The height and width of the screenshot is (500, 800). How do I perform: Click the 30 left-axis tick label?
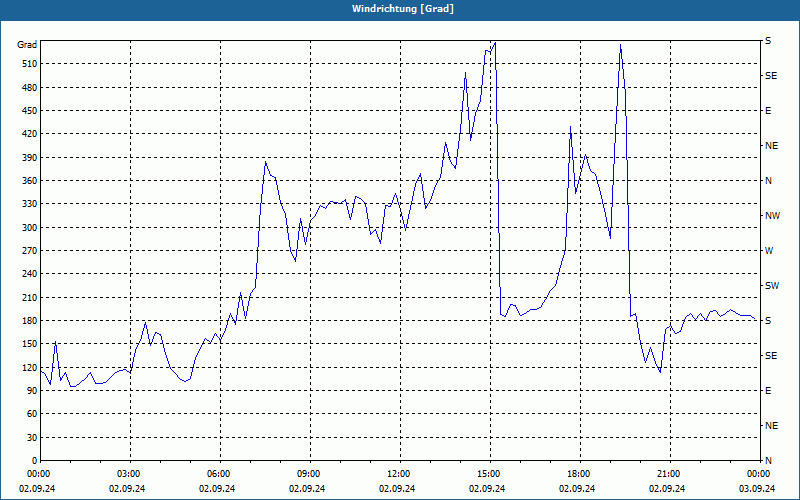click(32, 438)
